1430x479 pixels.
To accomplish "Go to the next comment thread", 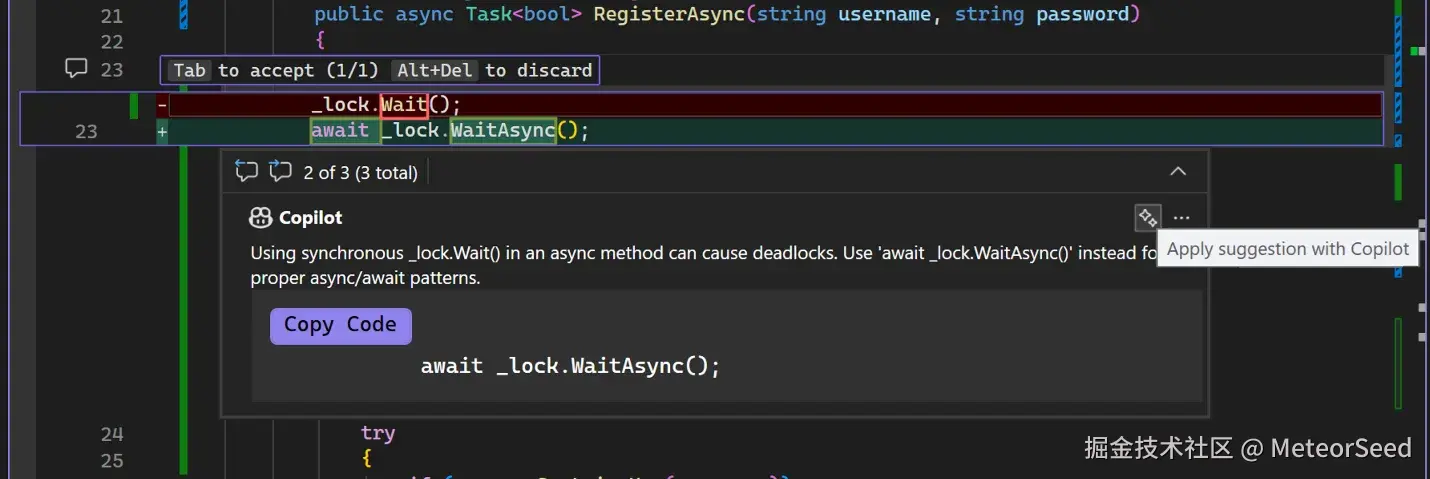I will (280, 172).
